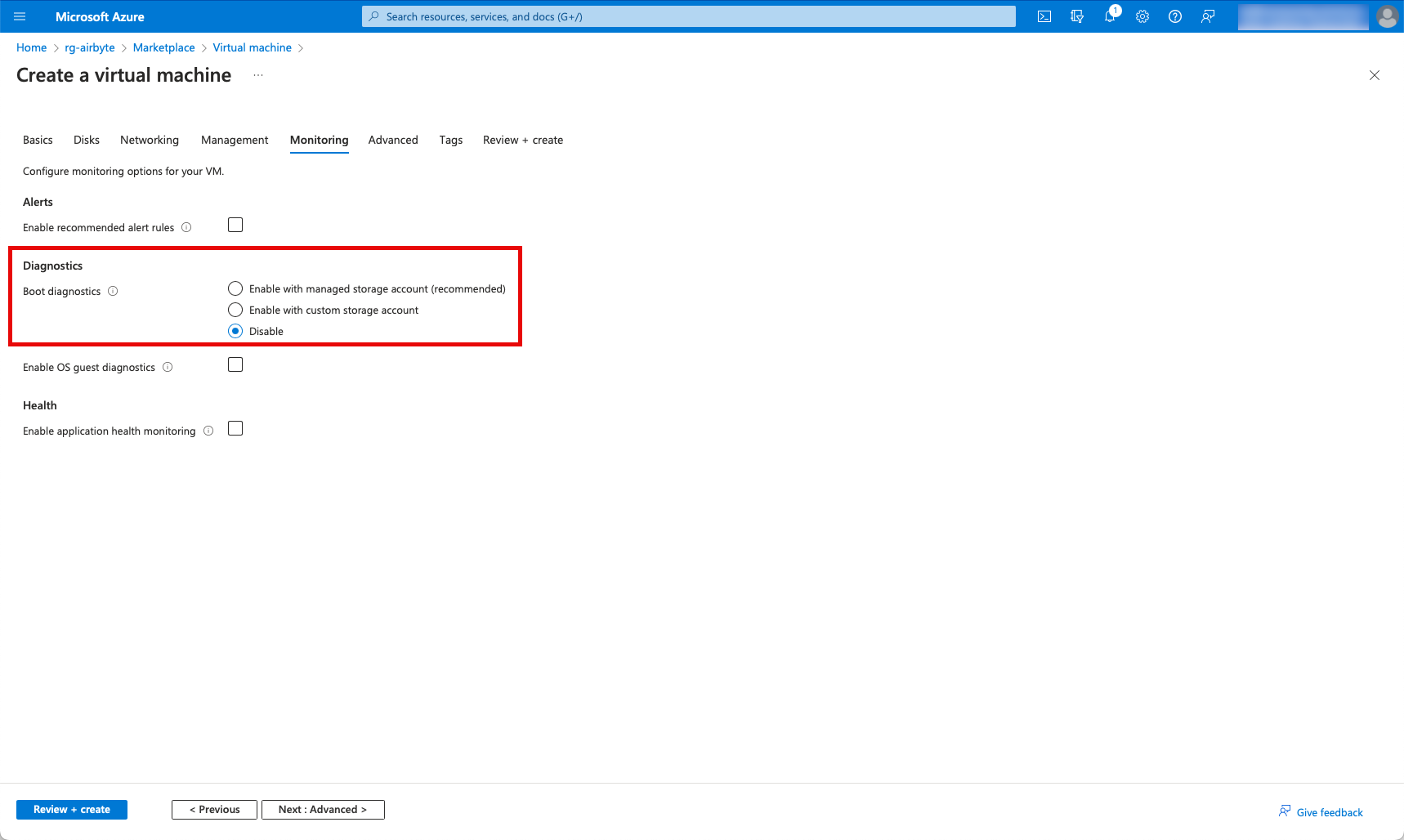Open the Help question mark icon
The height and width of the screenshot is (840, 1404).
[x=1175, y=16]
